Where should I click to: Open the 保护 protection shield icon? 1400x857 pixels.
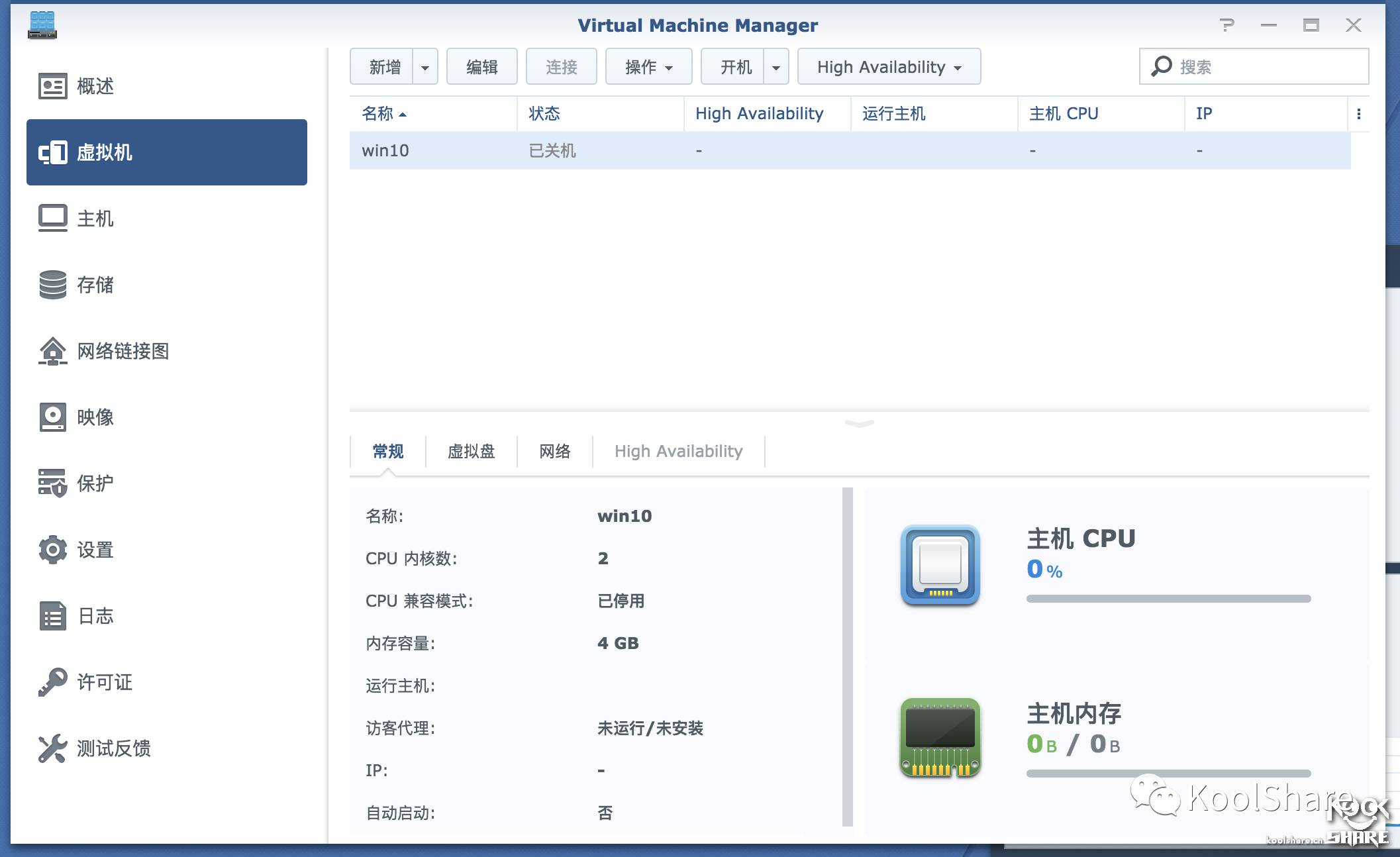[52, 483]
